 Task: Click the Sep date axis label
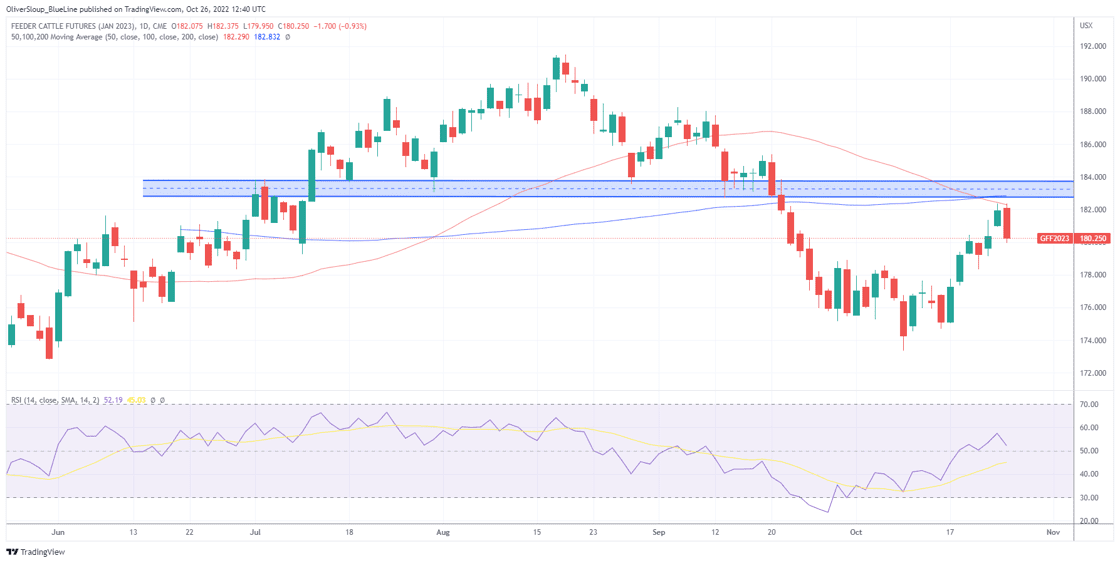pos(661,533)
